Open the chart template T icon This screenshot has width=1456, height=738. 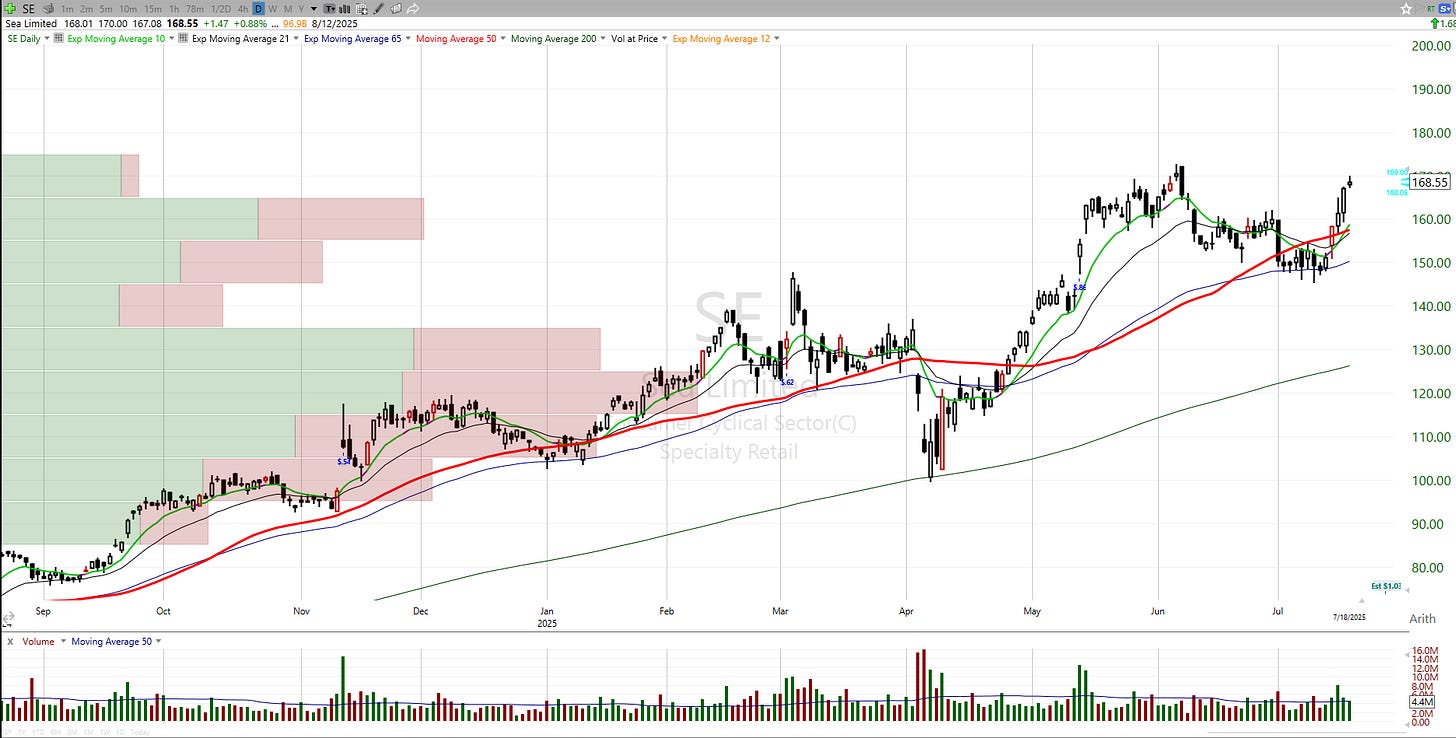pos(329,9)
